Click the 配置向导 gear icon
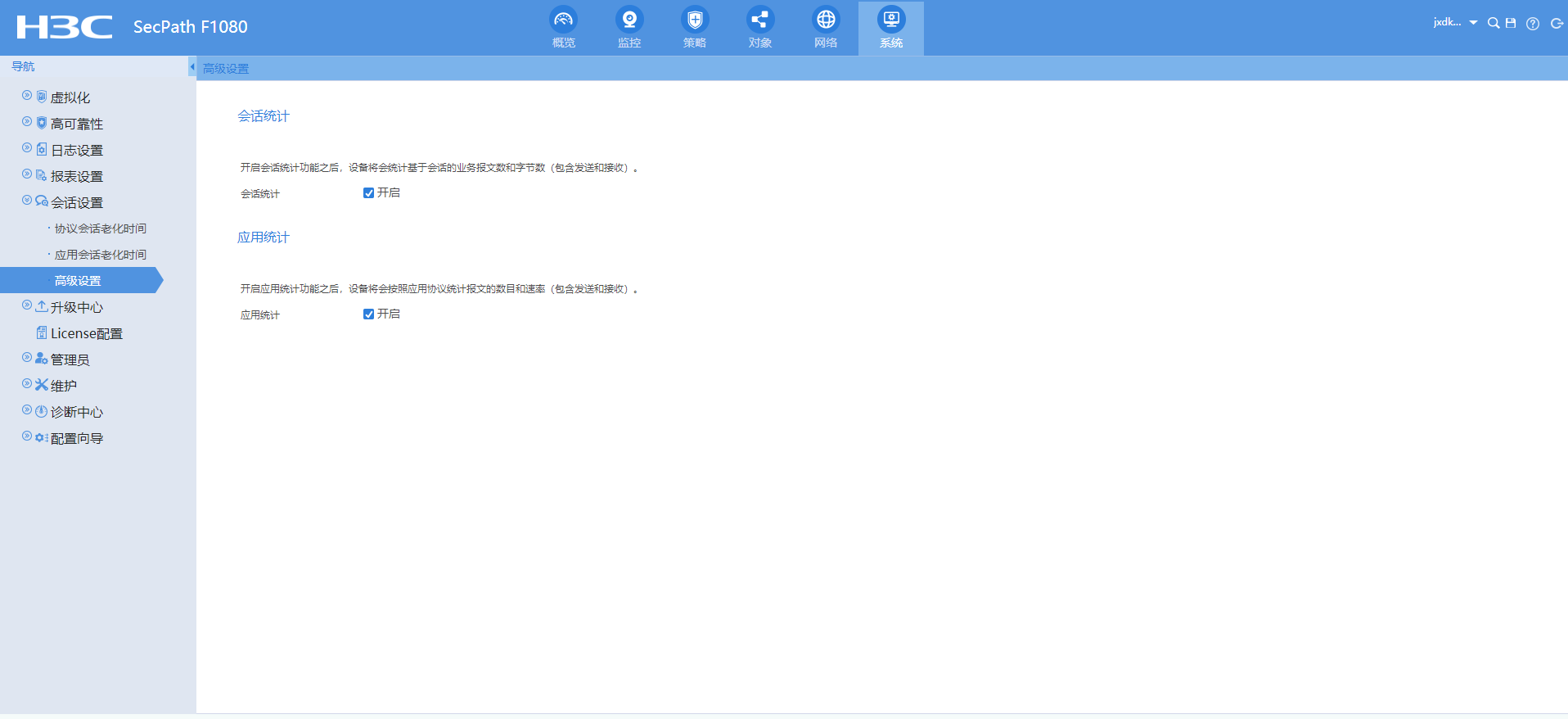 tap(42, 438)
